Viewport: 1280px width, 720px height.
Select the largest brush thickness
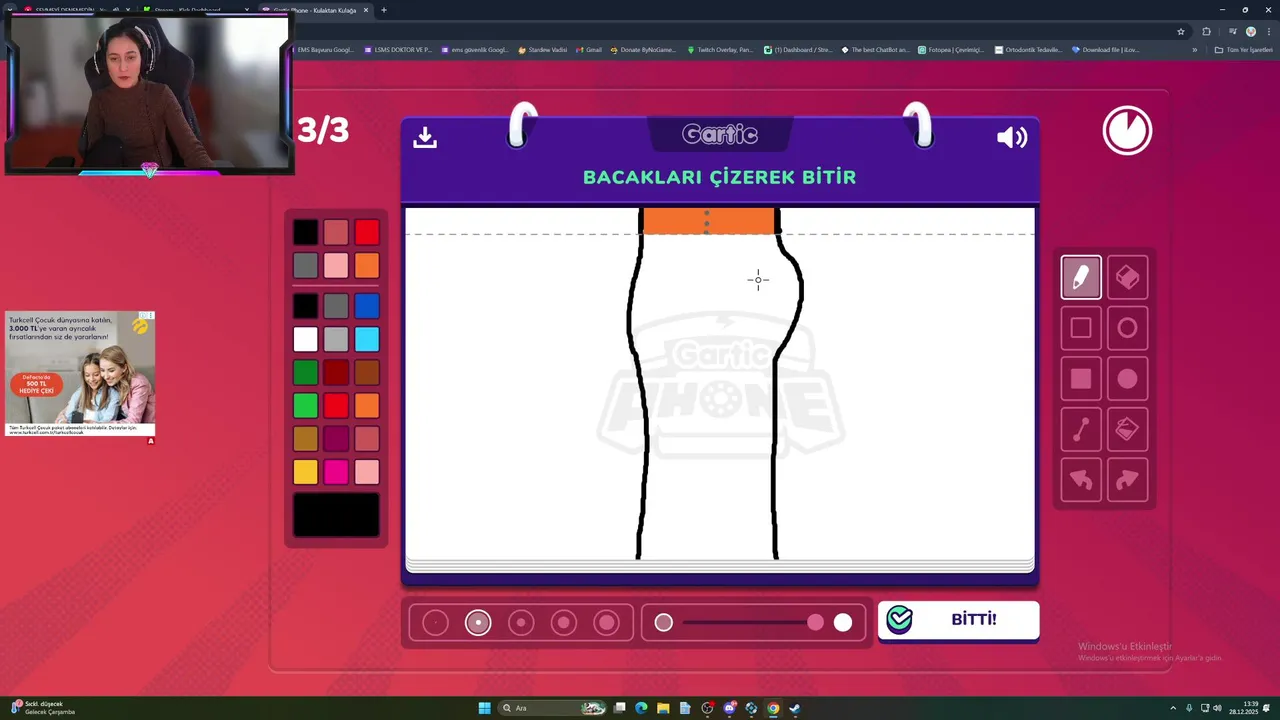pyautogui.click(x=607, y=623)
